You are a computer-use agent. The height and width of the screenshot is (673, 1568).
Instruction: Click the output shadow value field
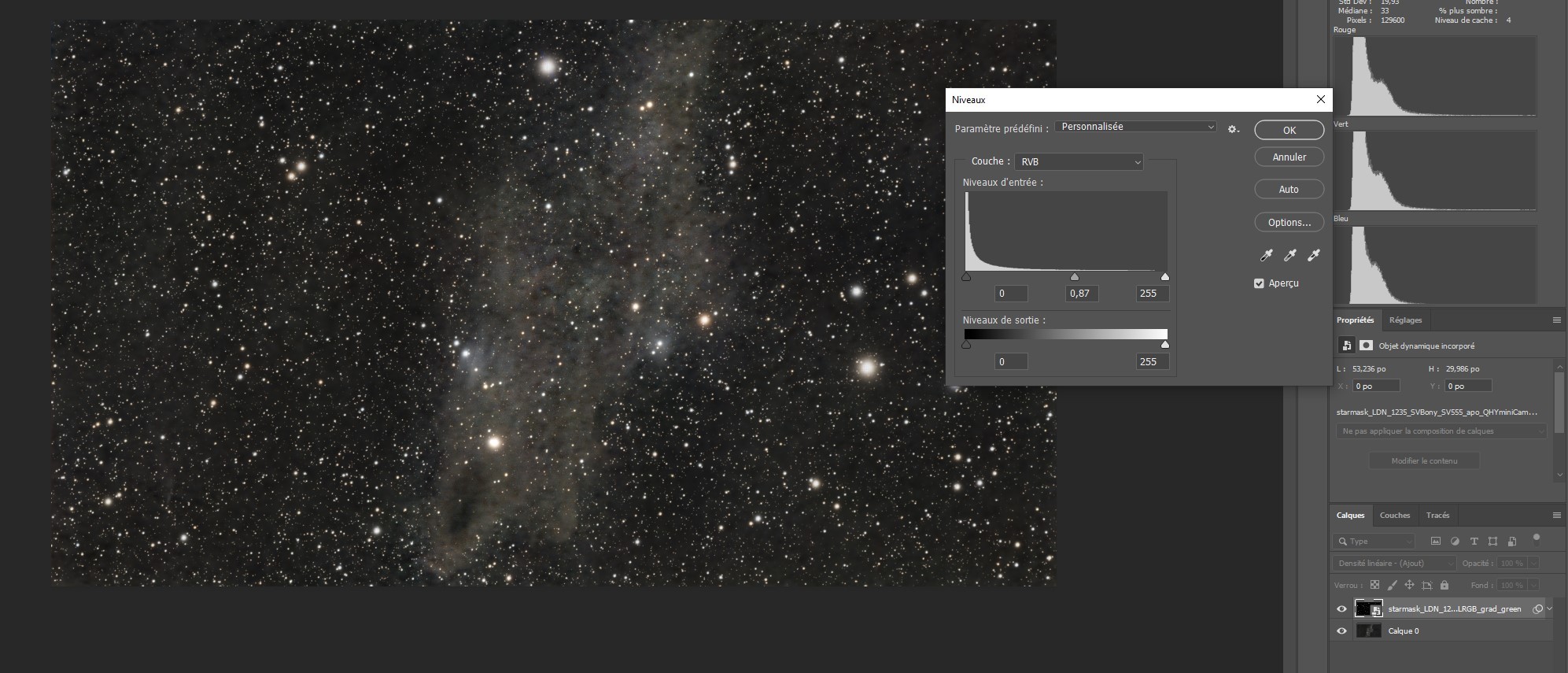tap(1011, 361)
